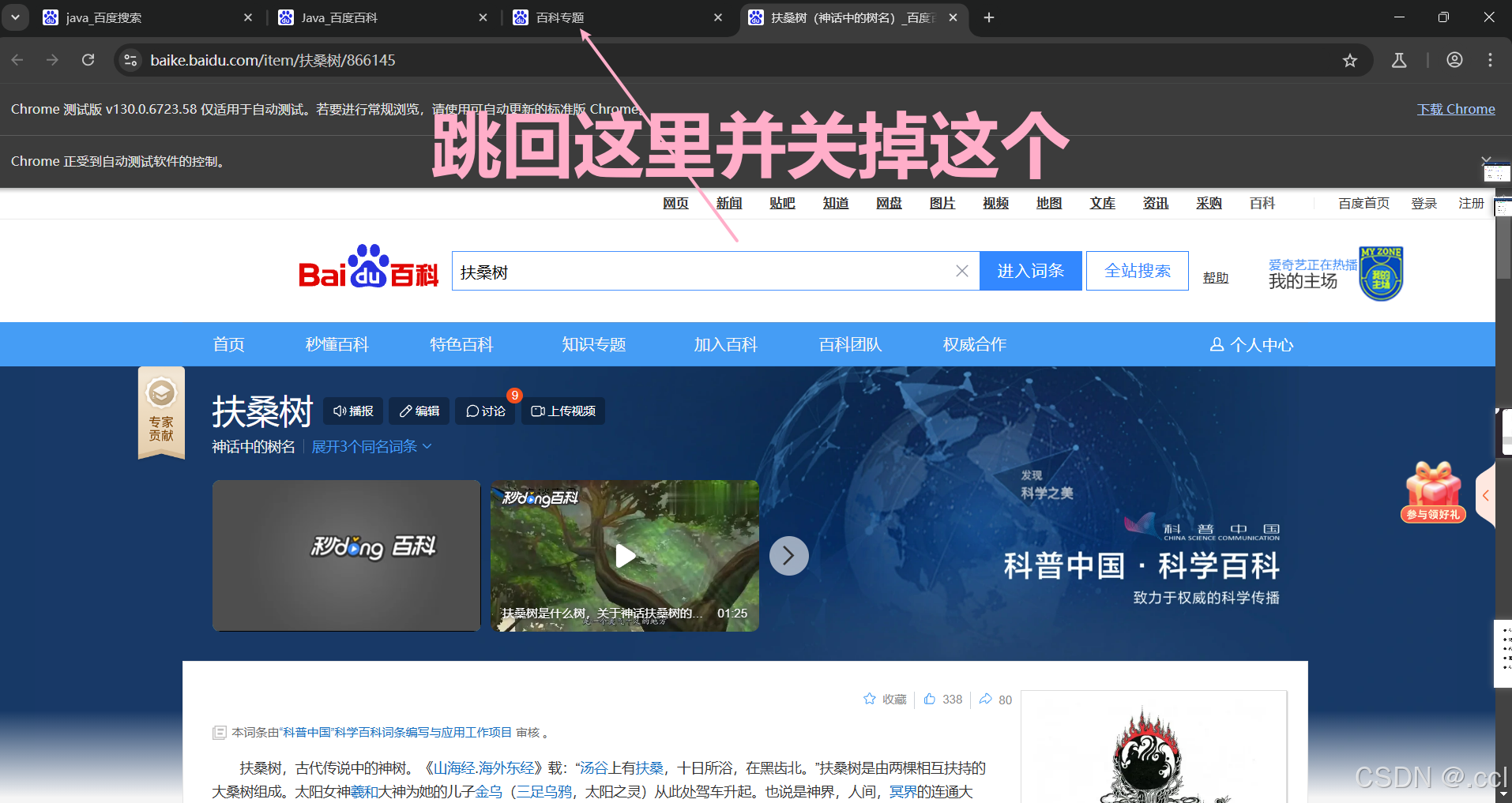This screenshot has height=803, width=1512.
Task: Open the Chrome profile icon
Action: tap(1454, 60)
